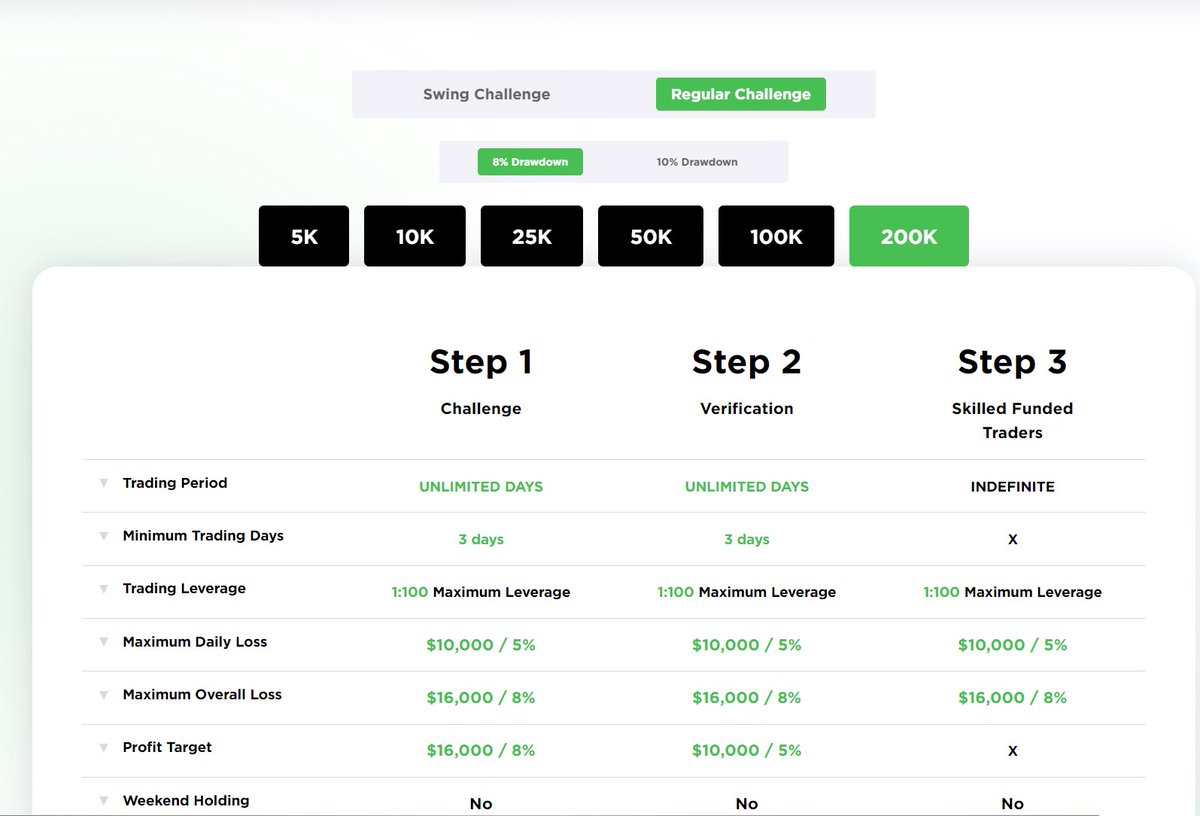Expand the Minimum Trading Days row arrow
This screenshot has height=816, width=1200.
tap(103, 536)
